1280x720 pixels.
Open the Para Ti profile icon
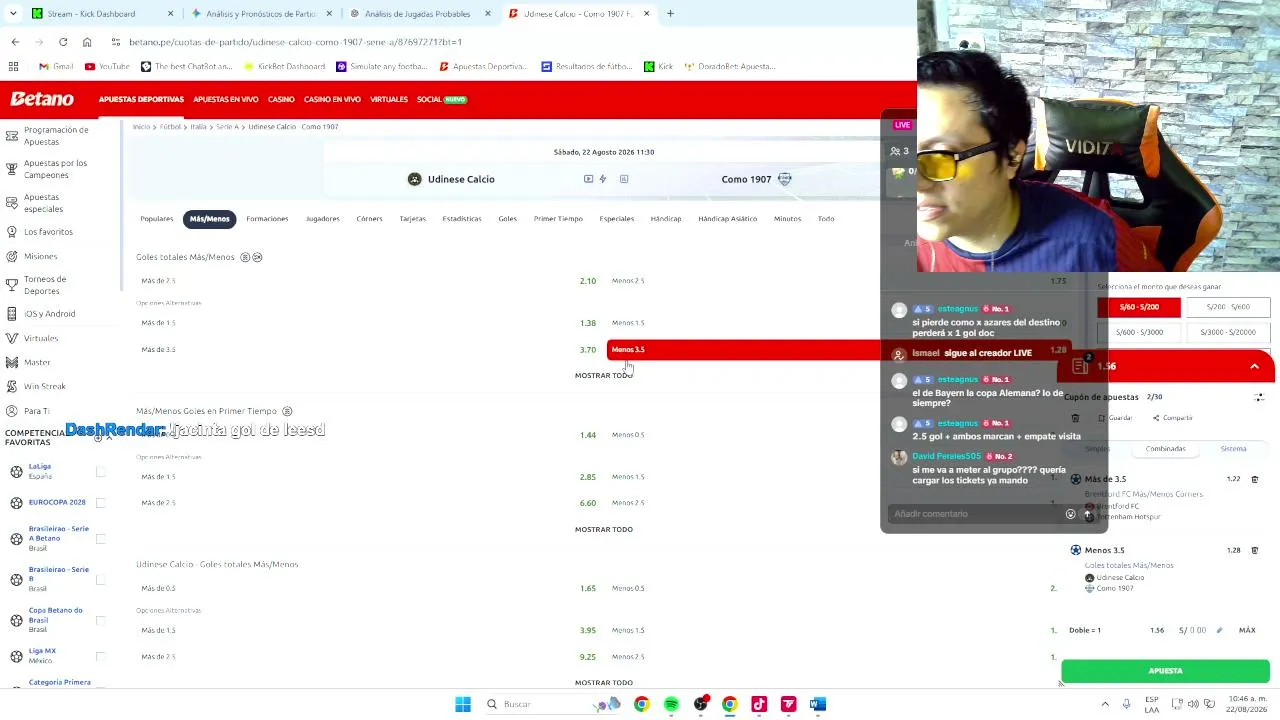click(12, 411)
